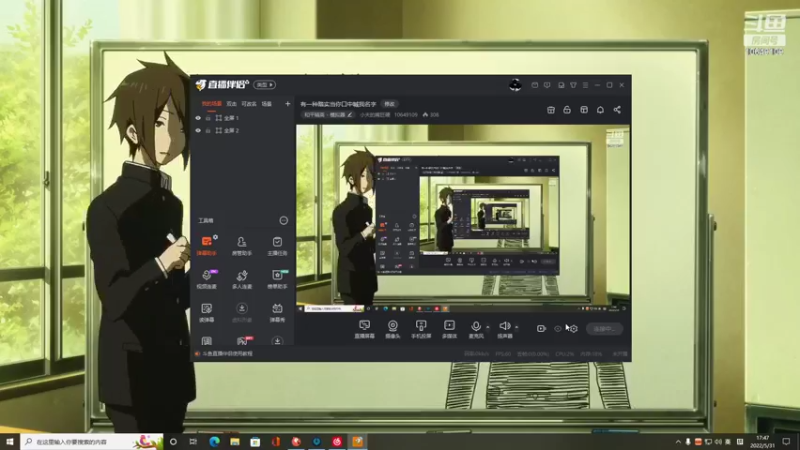The height and width of the screenshot is (450, 800).
Task: Switch to the fourth scene tab
Action: click(267, 104)
